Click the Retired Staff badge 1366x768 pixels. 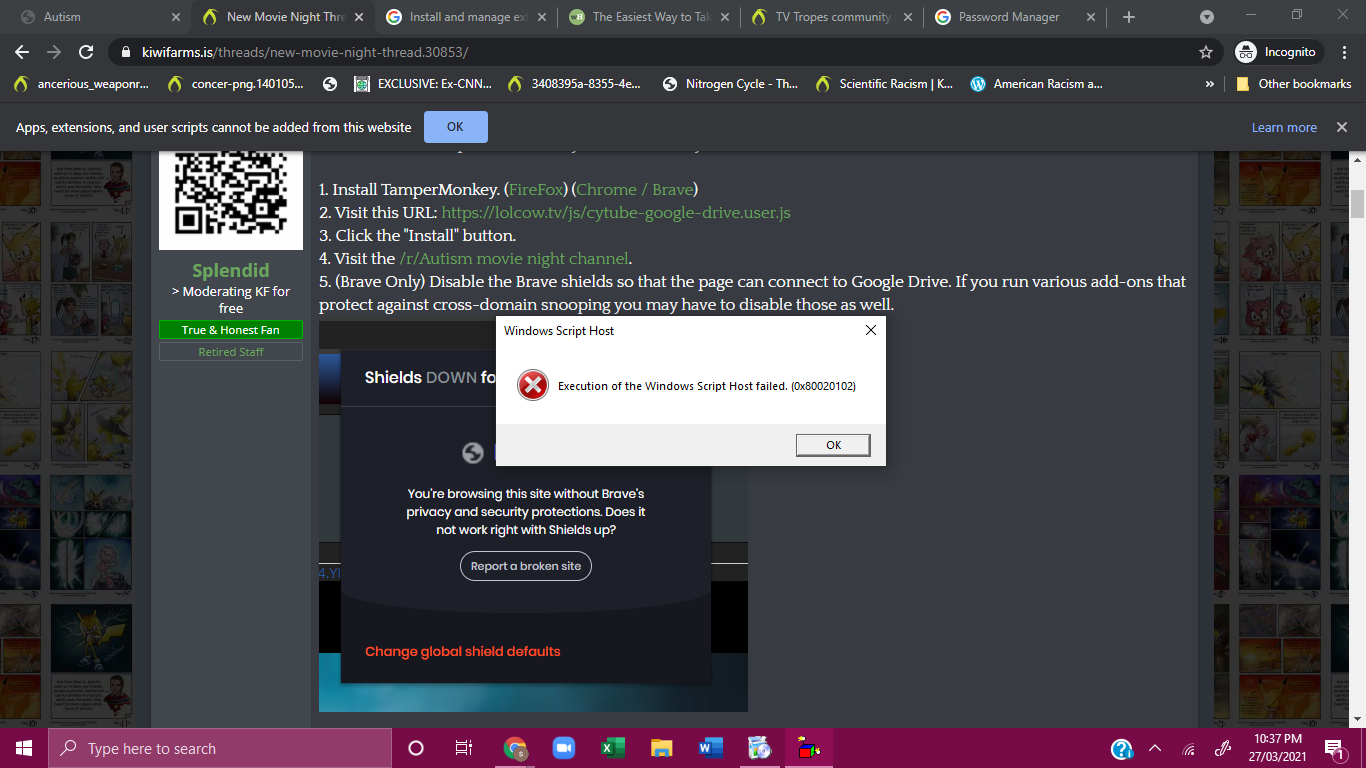[x=231, y=352]
